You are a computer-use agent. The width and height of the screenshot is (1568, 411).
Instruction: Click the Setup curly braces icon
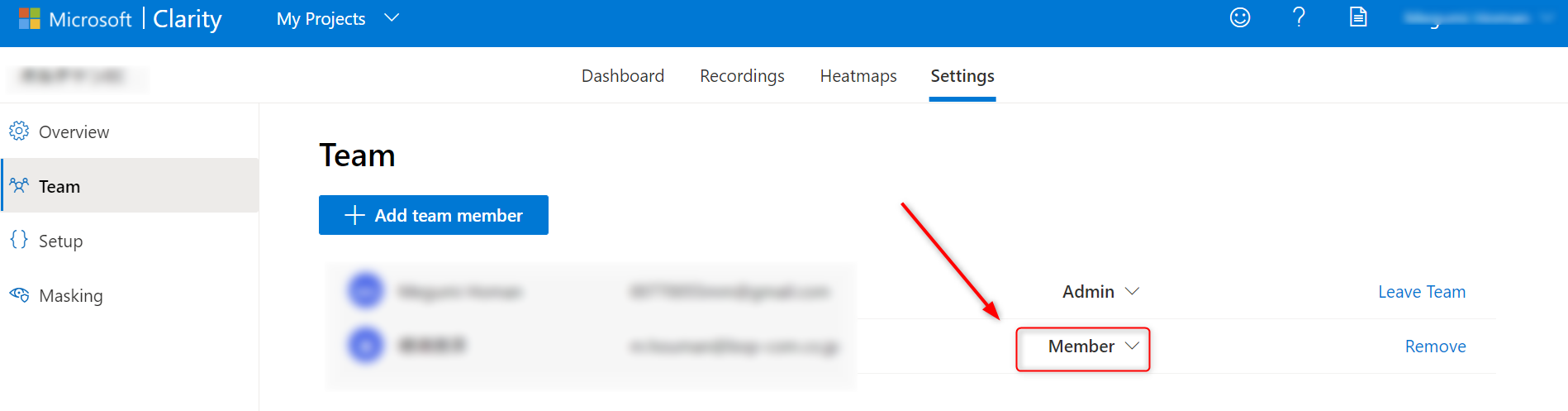click(19, 240)
